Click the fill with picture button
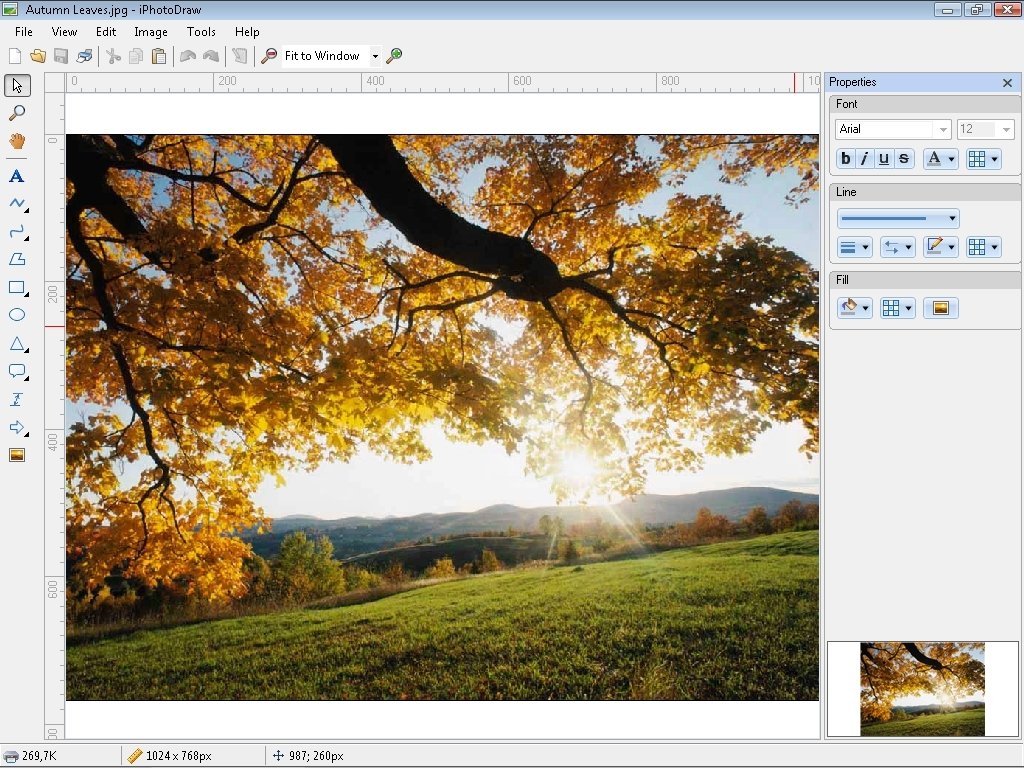Image resolution: width=1024 pixels, height=768 pixels. point(940,308)
